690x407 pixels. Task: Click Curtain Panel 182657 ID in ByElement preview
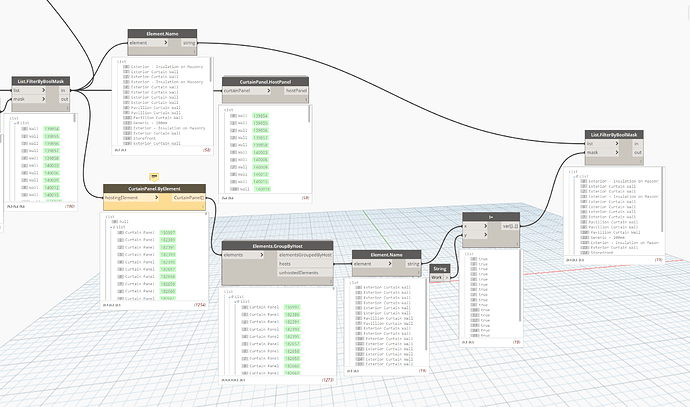click(168, 269)
